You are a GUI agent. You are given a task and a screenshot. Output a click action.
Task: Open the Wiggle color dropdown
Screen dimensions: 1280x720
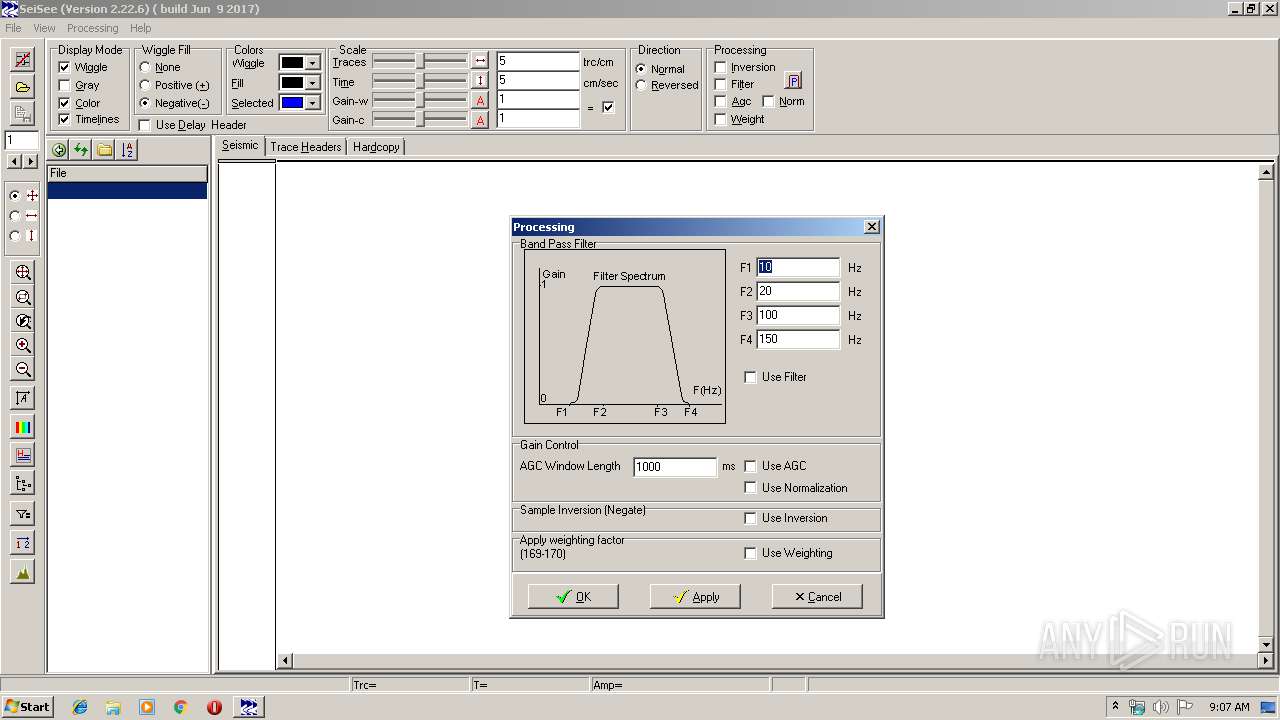312,63
